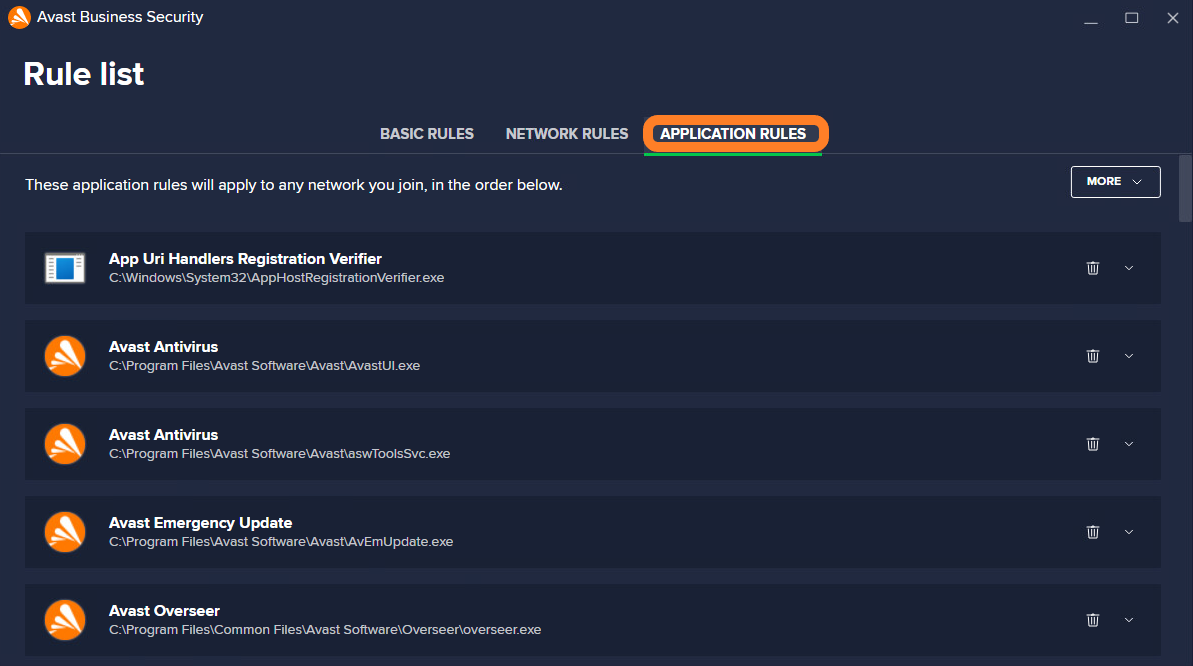Select the Application Rules tab
Screen dimensions: 1193x666
coord(733,134)
